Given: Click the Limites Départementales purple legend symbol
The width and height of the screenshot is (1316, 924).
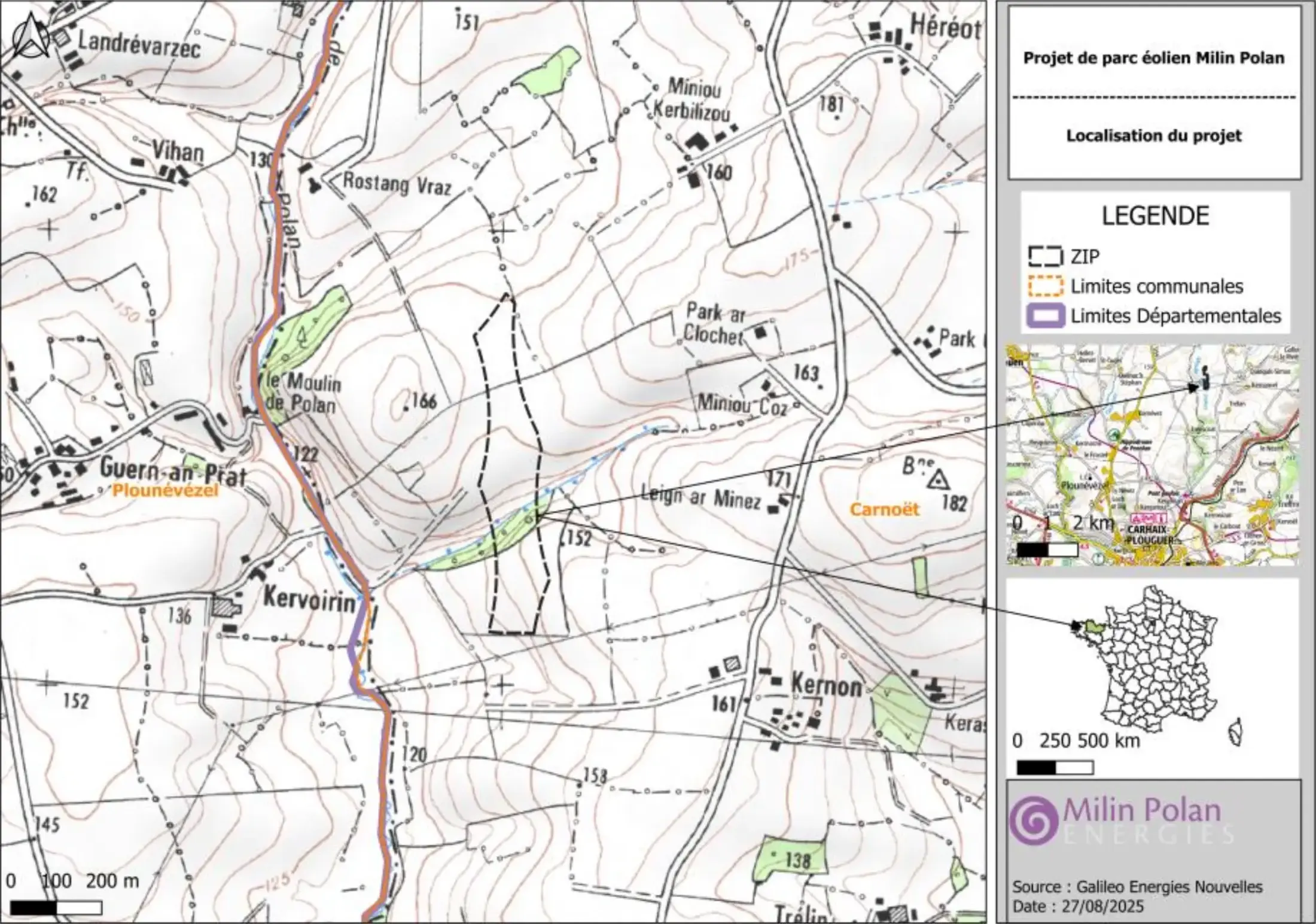Looking at the screenshot, I should [x=1045, y=315].
